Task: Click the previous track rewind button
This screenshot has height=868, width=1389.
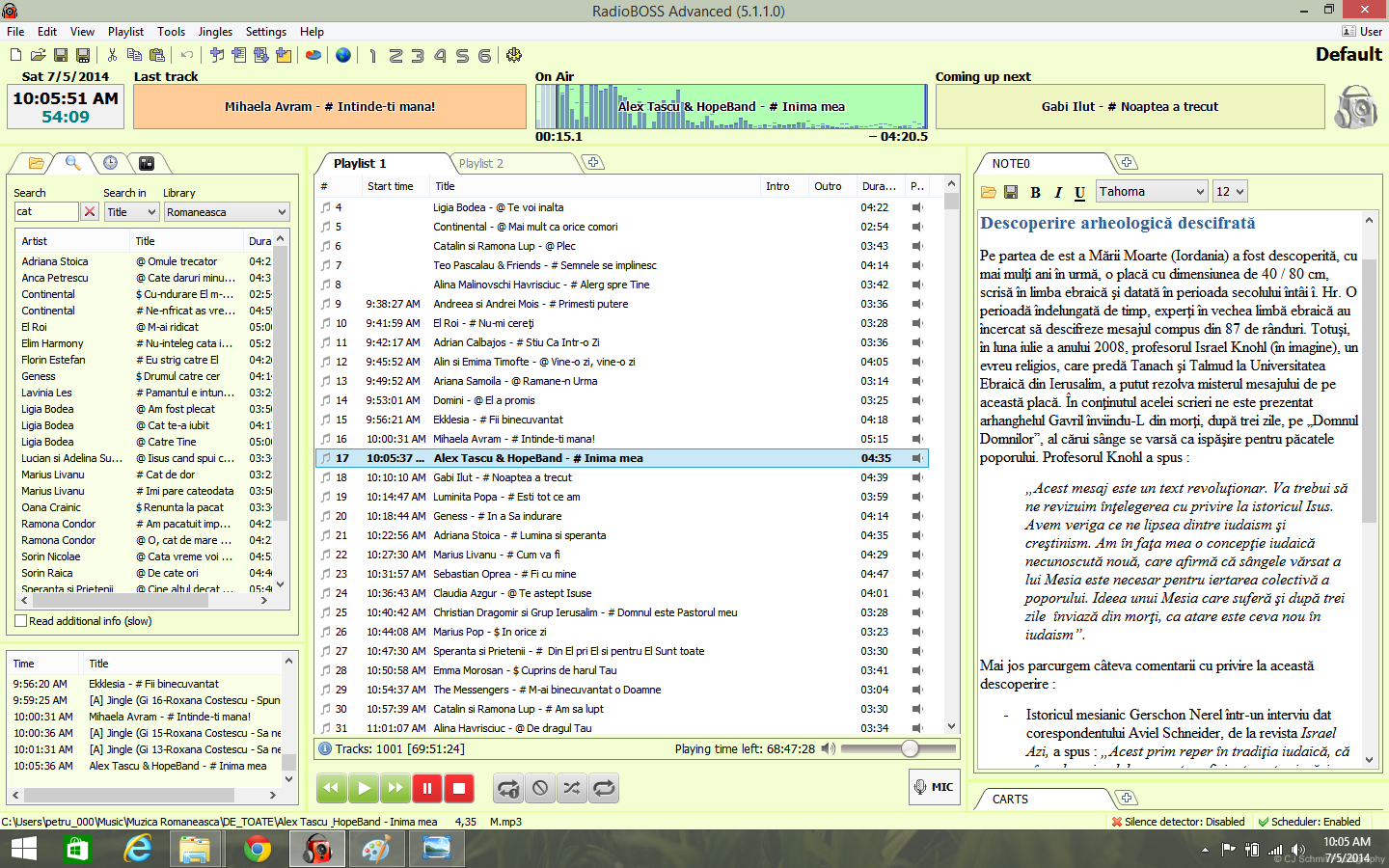Action: point(332,788)
